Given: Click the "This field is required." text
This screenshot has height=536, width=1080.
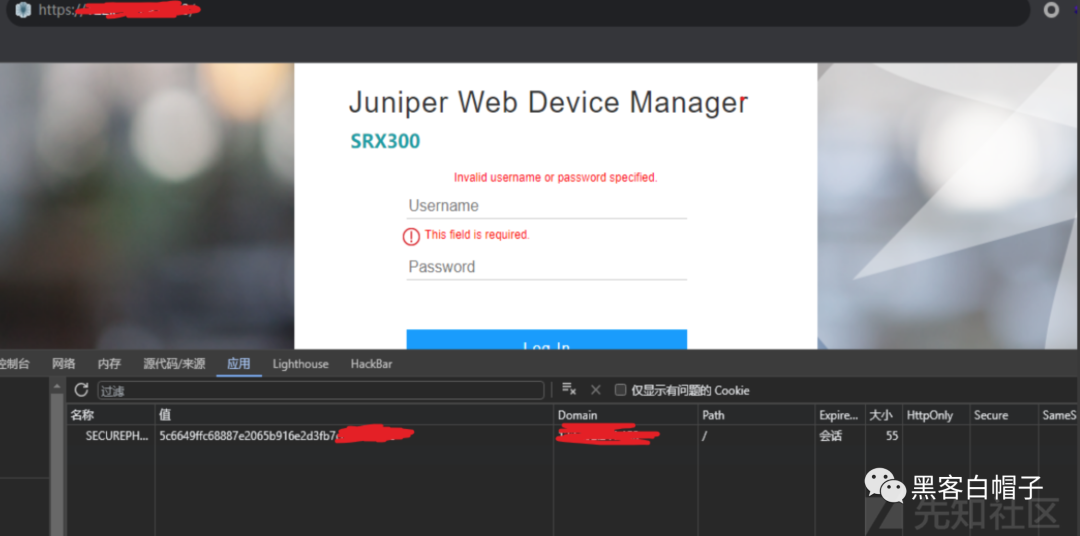Looking at the screenshot, I should pos(477,235).
